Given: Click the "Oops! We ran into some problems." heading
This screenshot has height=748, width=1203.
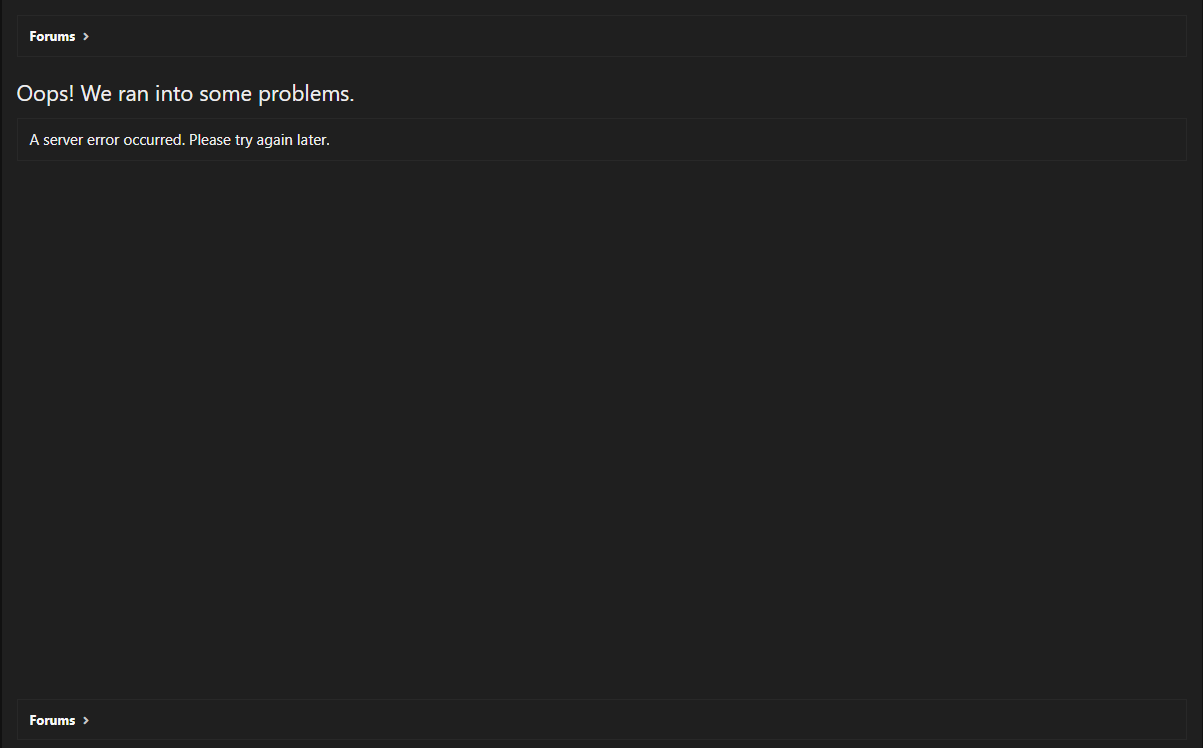Looking at the screenshot, I should (185, 94).
